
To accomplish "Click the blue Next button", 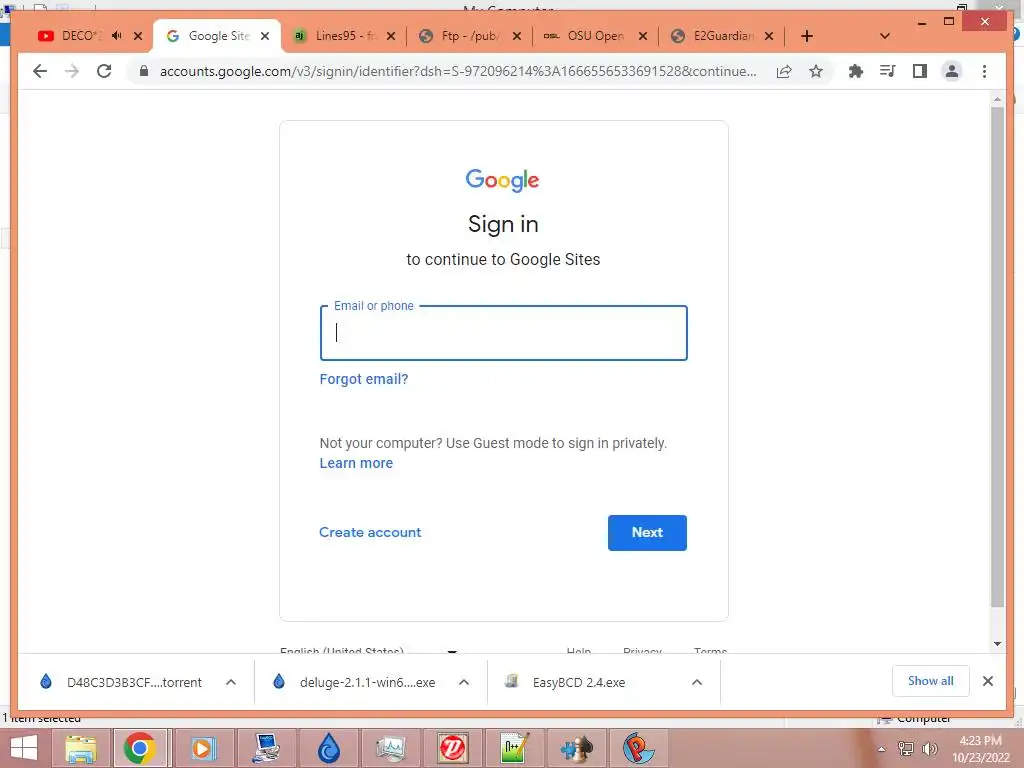I will pyautogui.click(x=647, y=533).
